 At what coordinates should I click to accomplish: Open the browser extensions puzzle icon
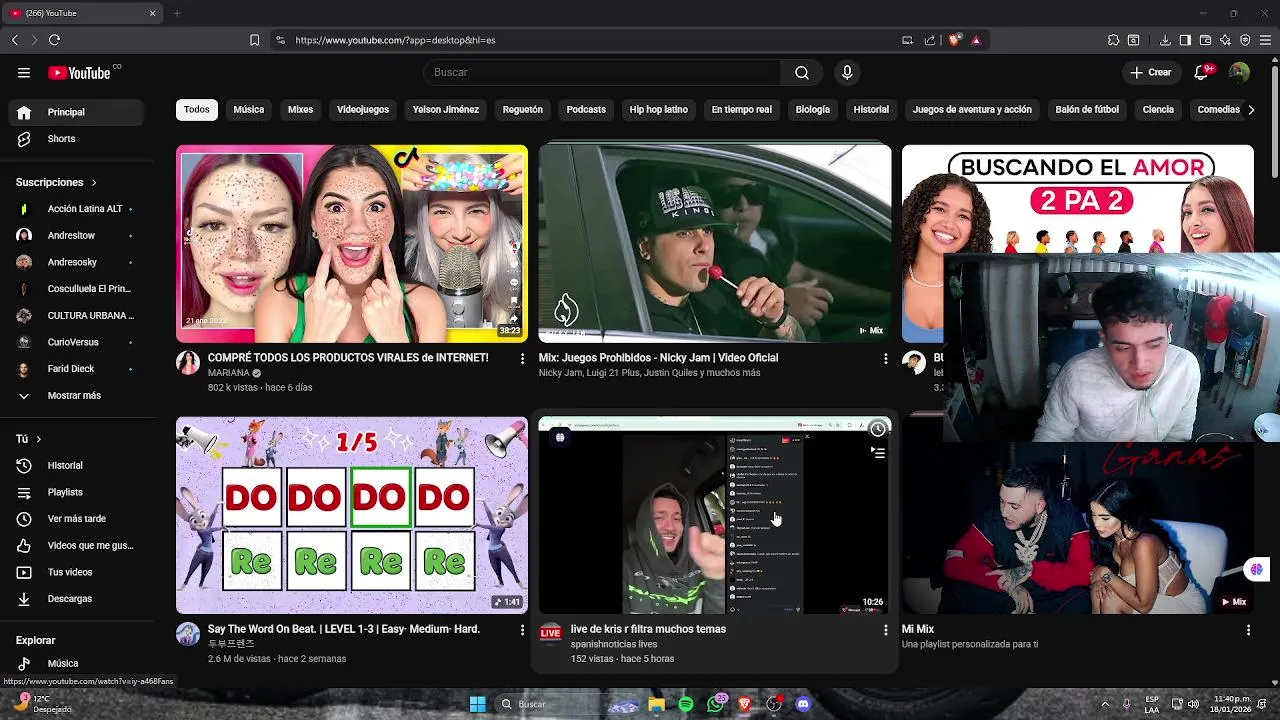[1113, 40]
